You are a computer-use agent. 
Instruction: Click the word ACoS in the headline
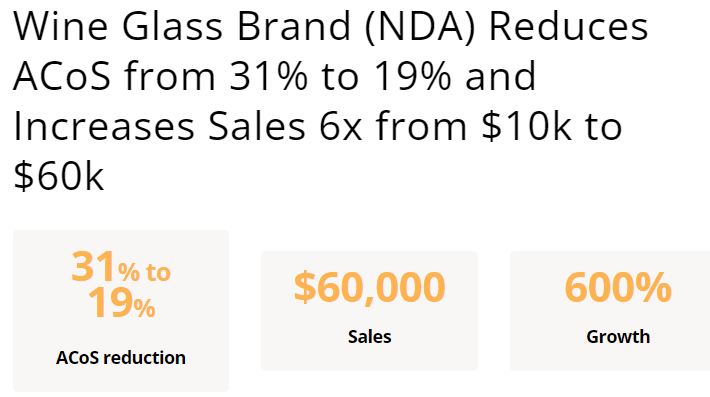62,77
